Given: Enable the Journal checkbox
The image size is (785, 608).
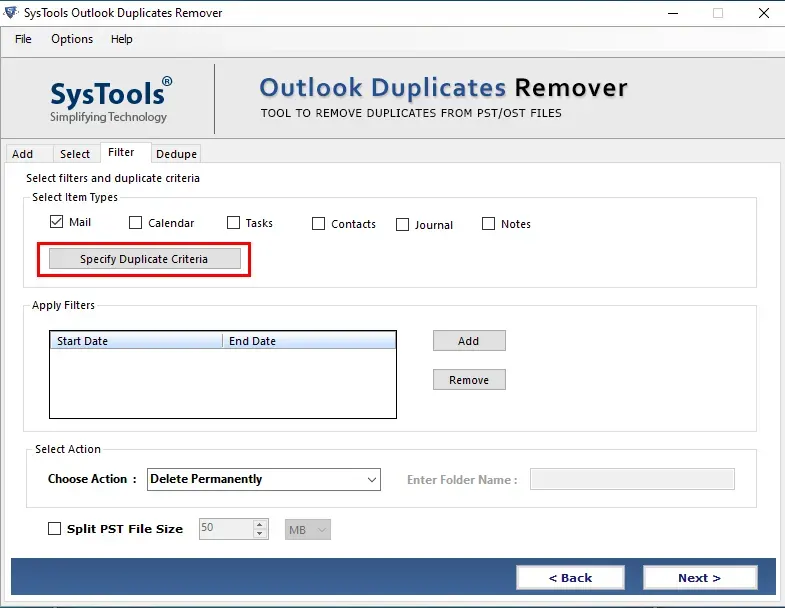Looking at the screenshot, I should pos(402,224).
